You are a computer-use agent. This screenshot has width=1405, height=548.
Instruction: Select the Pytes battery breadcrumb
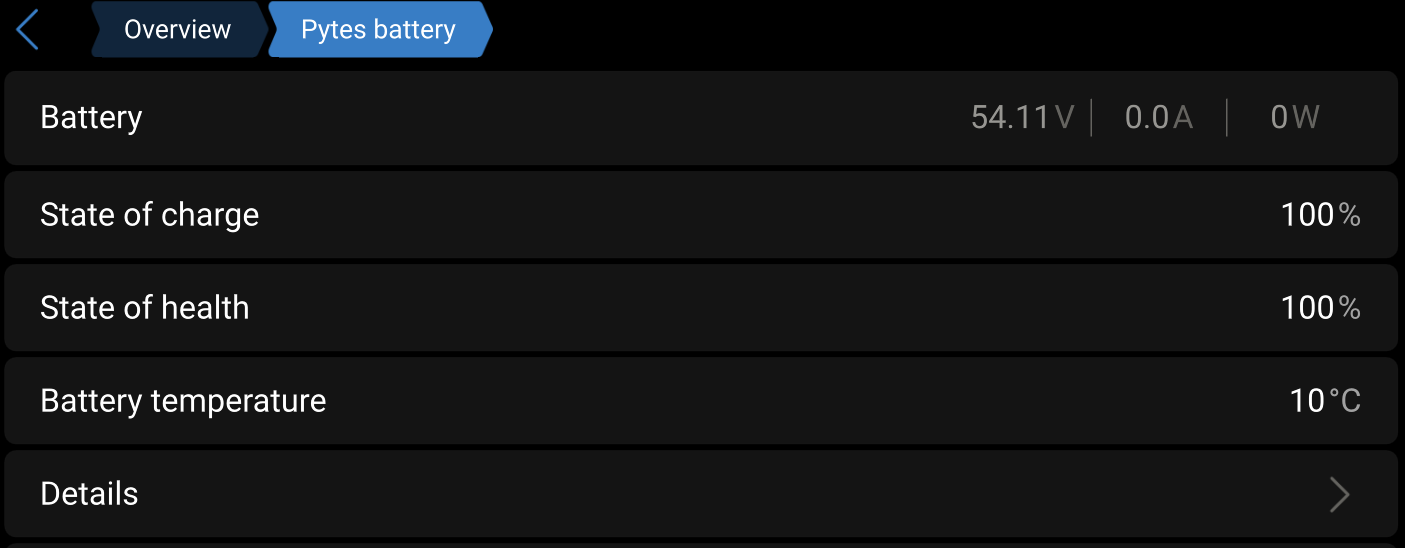pyautogui.click(x=378, y=30)
